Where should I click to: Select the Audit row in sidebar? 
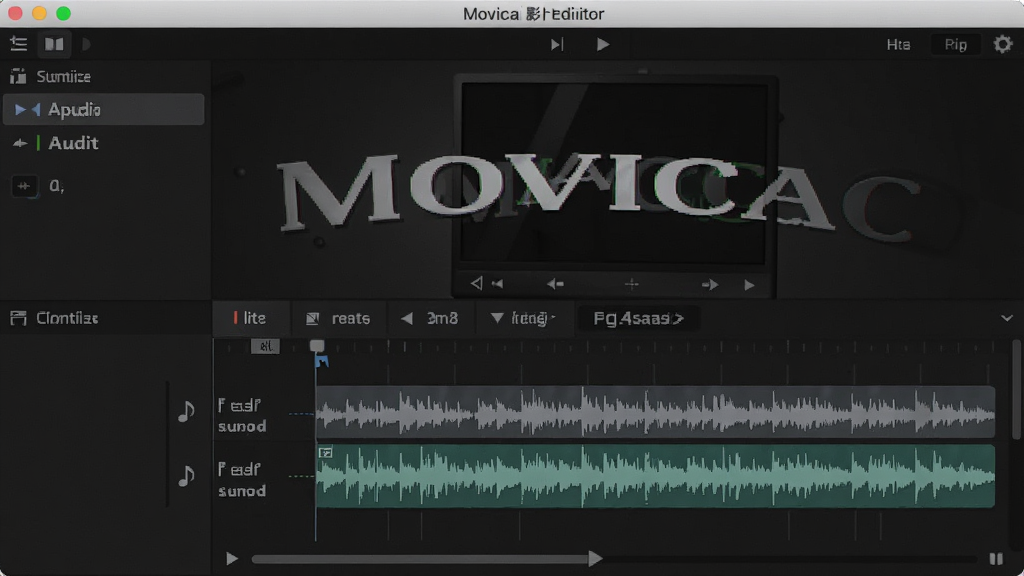[x=104, y=143]
